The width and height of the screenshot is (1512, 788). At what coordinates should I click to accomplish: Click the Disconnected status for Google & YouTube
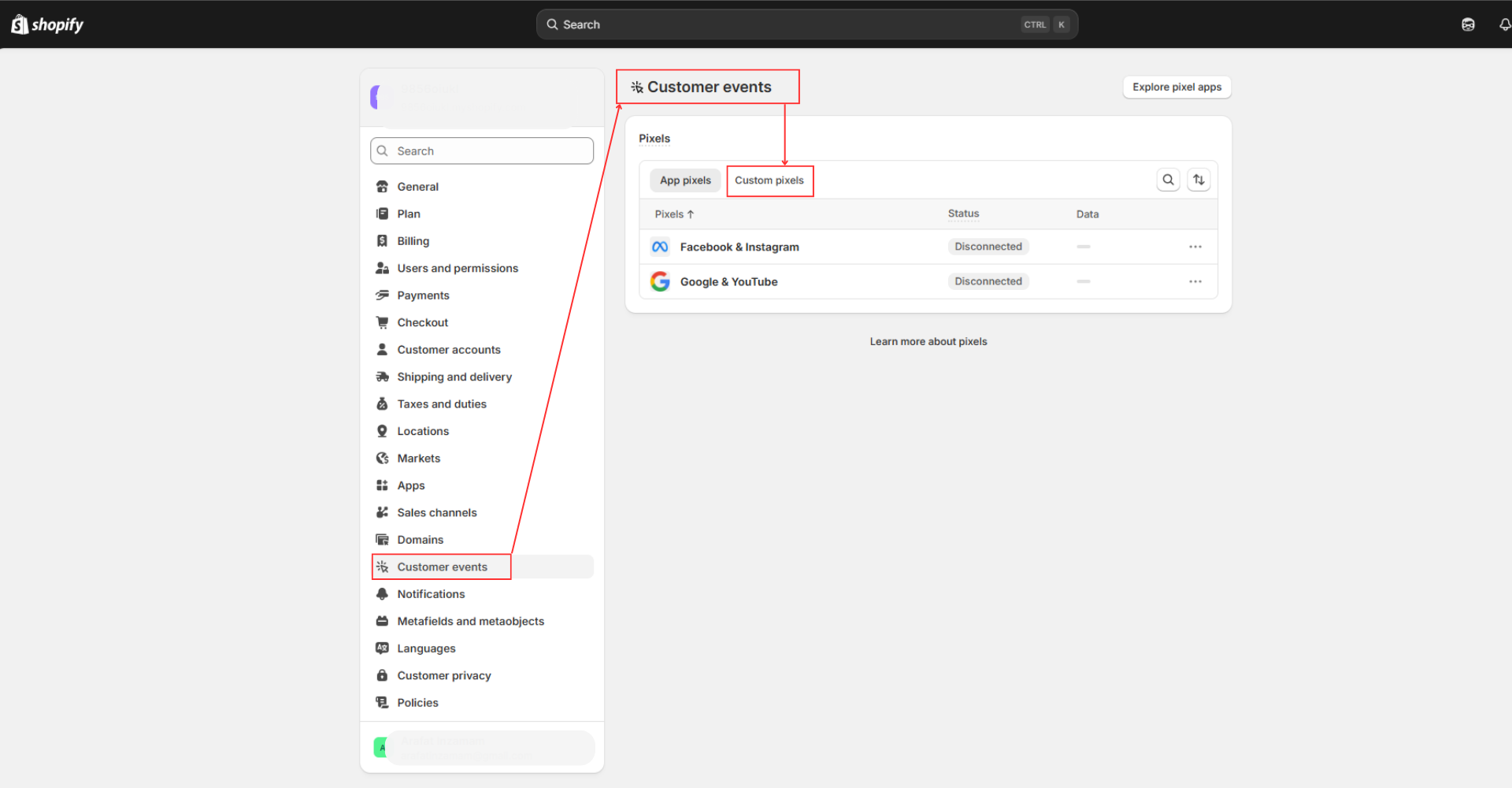point(988,281)
